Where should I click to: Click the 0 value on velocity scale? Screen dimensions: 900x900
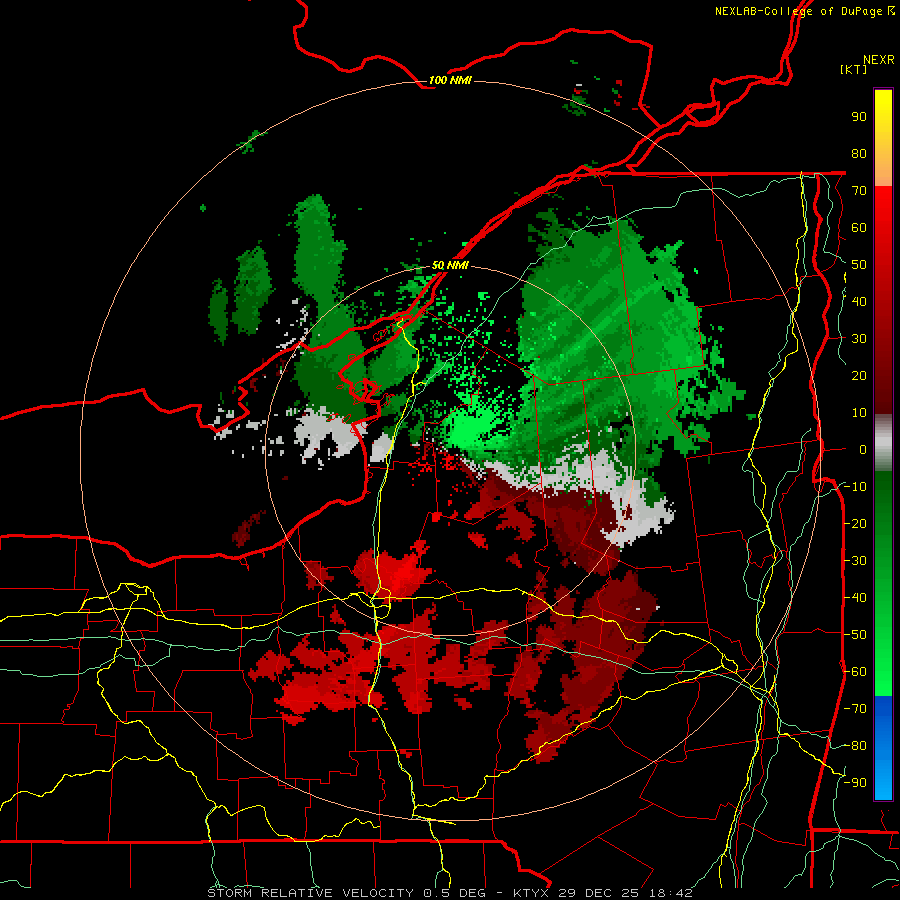point(863,449)
